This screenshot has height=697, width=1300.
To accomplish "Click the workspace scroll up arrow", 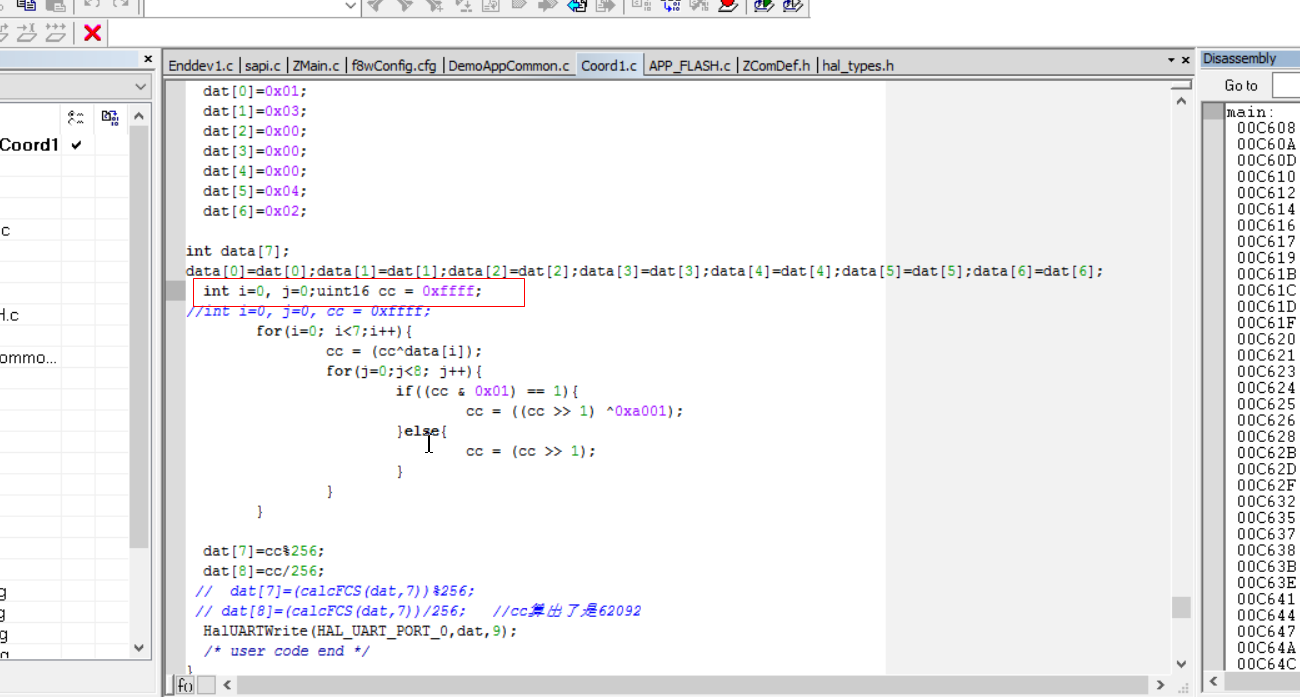I will coord(139,117).
